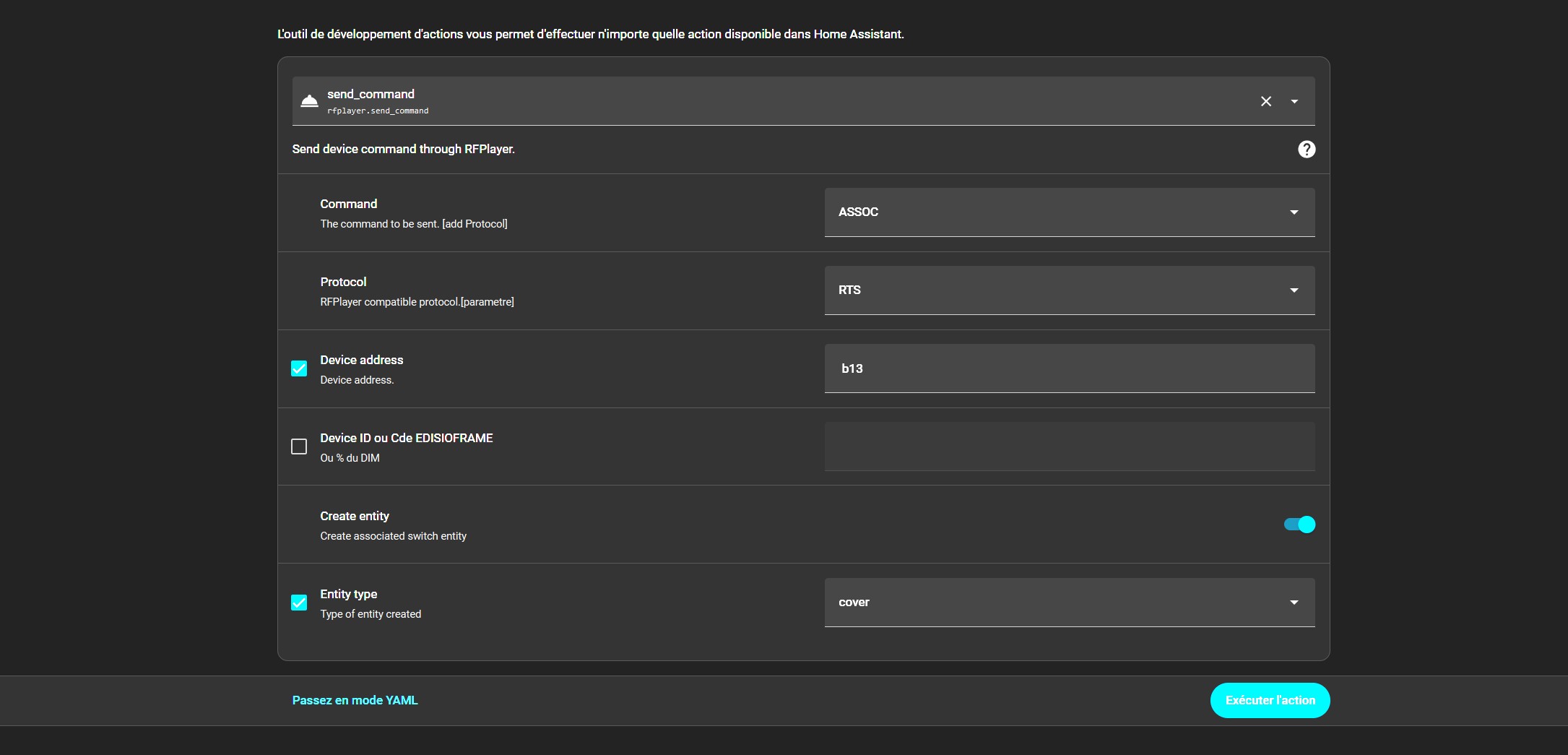Clear the send_command action selection
The height and width of the screenshot is (755, 1568).
tap(1265, 101)
